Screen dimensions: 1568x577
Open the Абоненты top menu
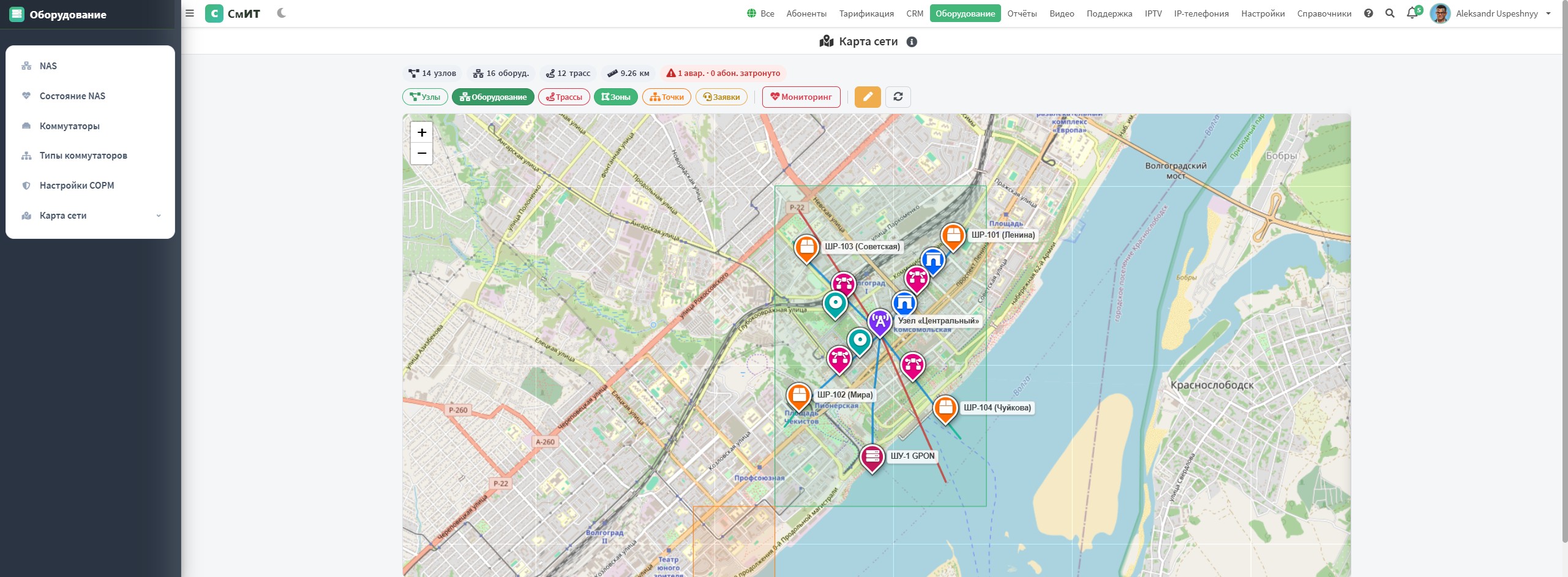point(806,13)
